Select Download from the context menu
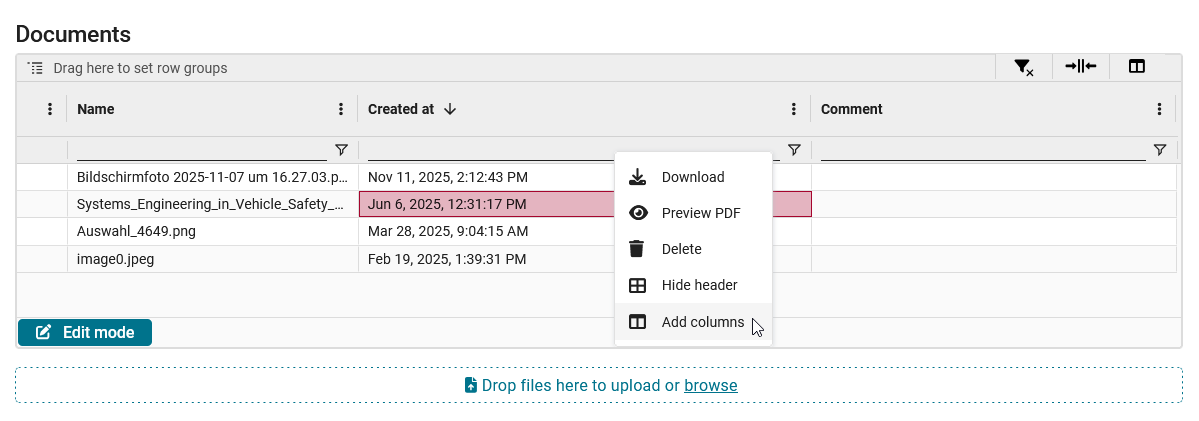Image resolution: width=1199 pixels, height=421 pixels. [692, 177]
